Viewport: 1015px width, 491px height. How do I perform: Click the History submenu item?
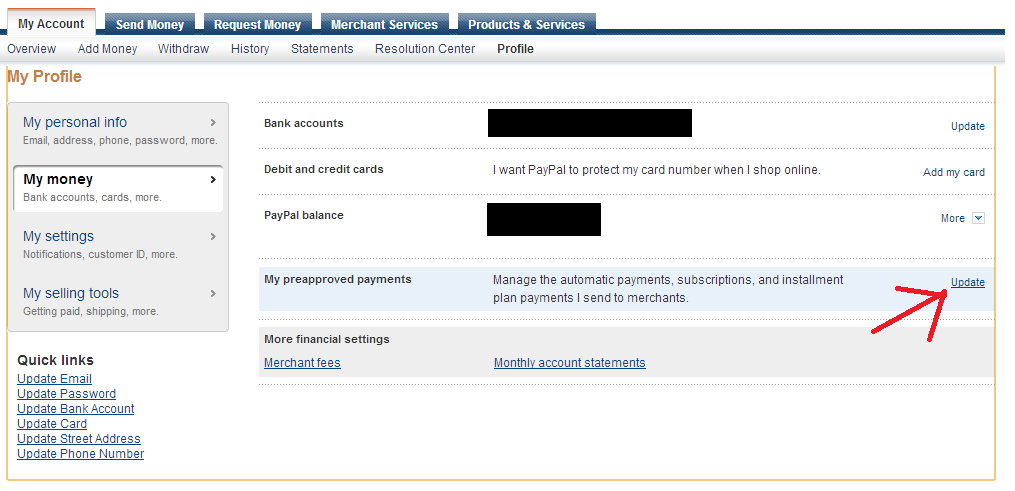(250, 49)
